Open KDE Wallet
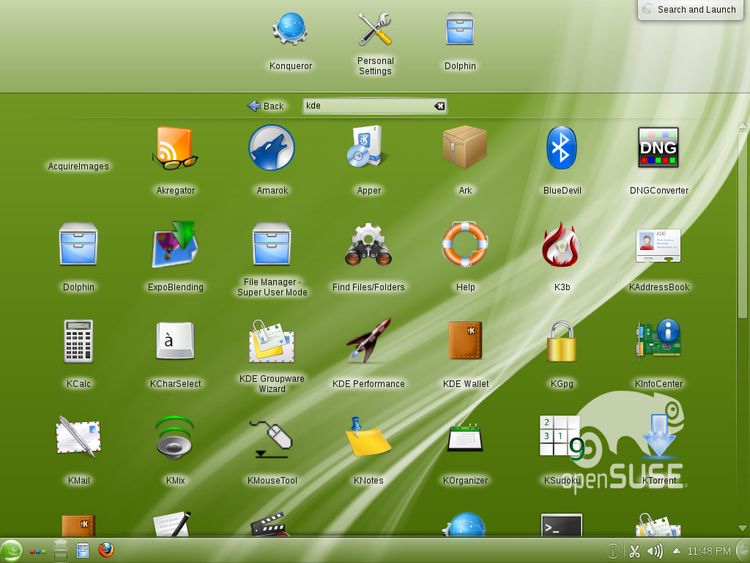The height and width of the screenshot is (563, 750). [465, 343]
